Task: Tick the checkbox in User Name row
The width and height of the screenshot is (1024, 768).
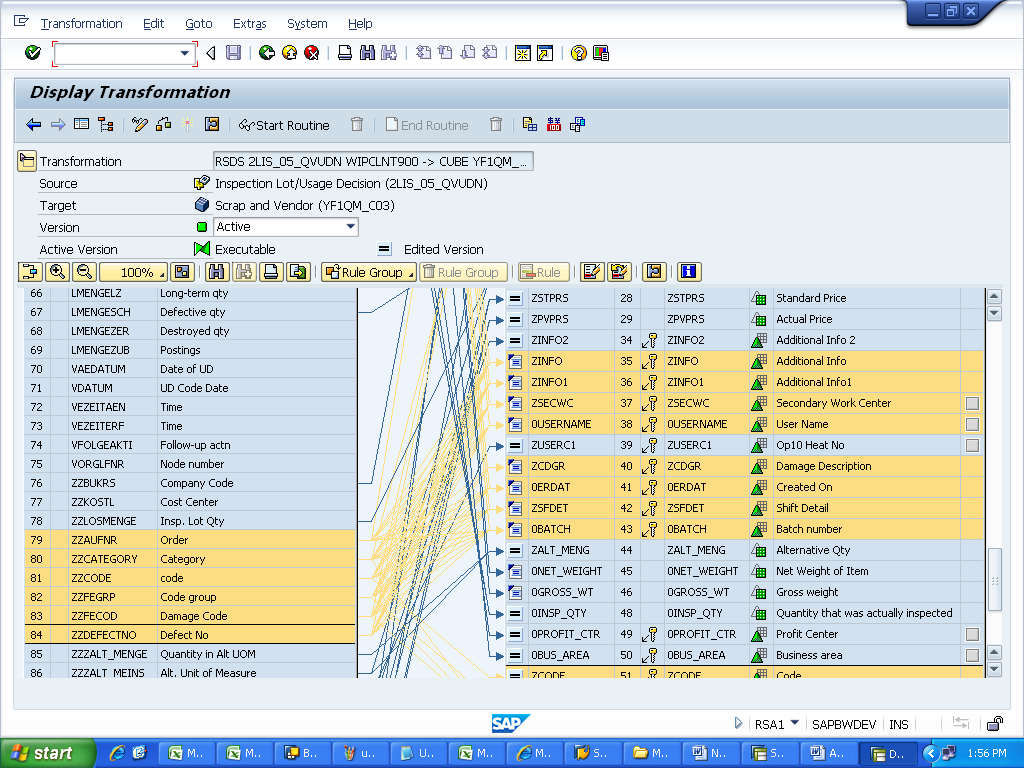Action: pos(972,424)
